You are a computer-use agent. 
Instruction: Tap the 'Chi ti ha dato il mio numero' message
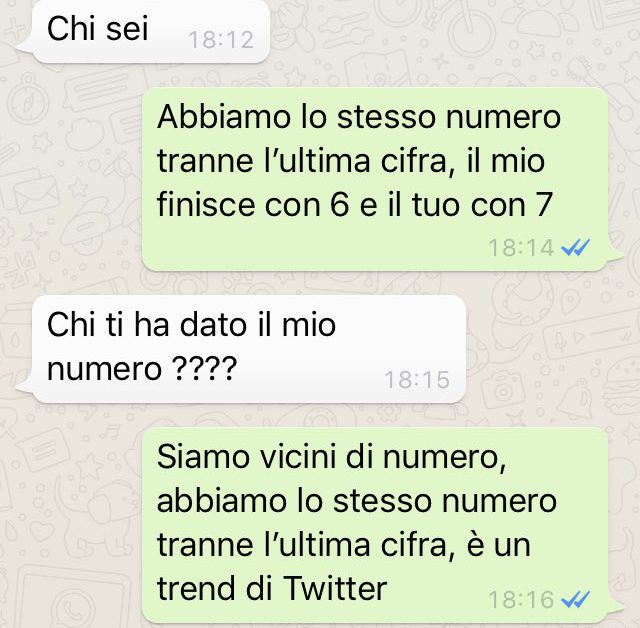click(241, 349)
